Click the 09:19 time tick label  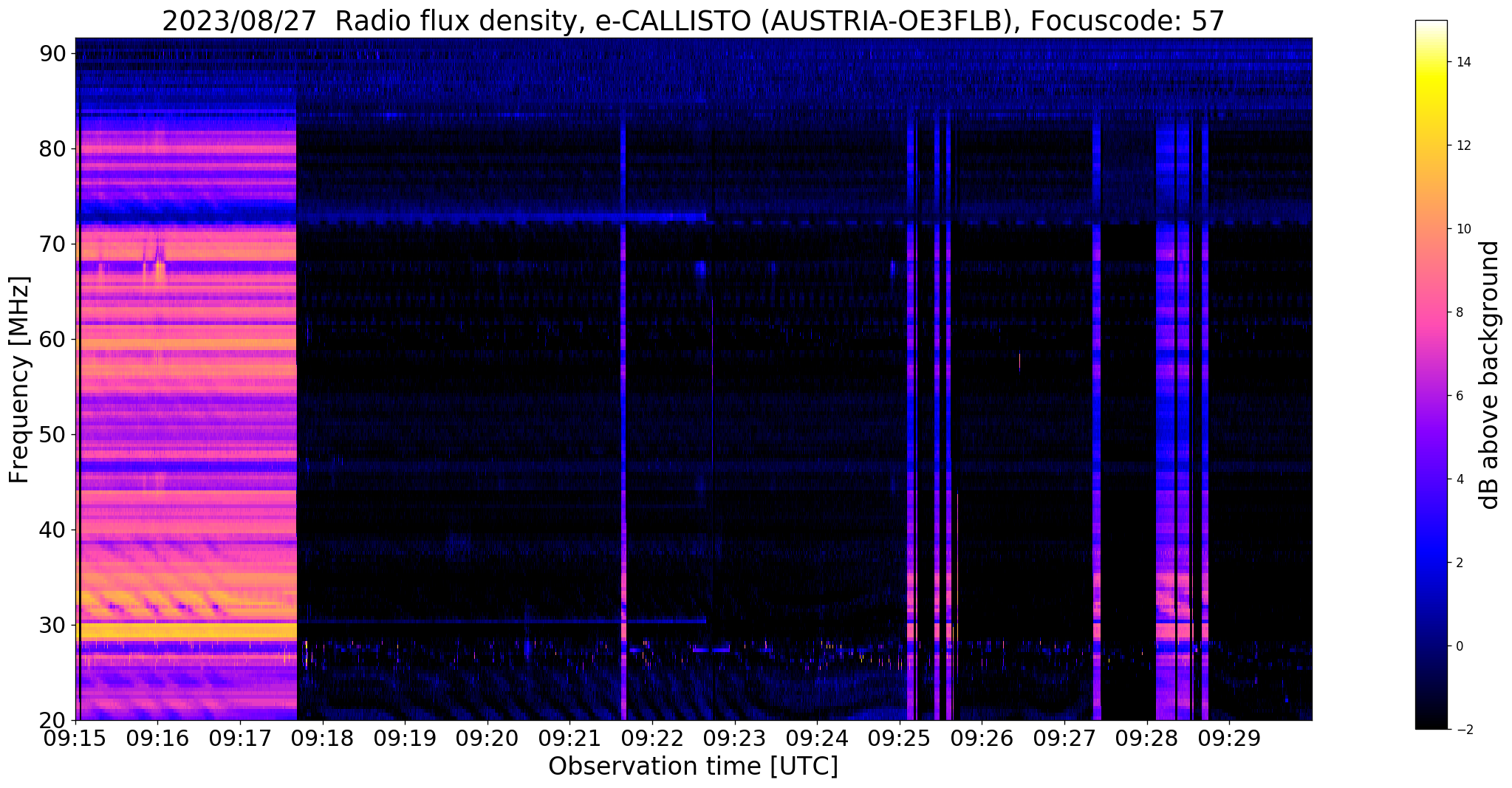[405, 739]
